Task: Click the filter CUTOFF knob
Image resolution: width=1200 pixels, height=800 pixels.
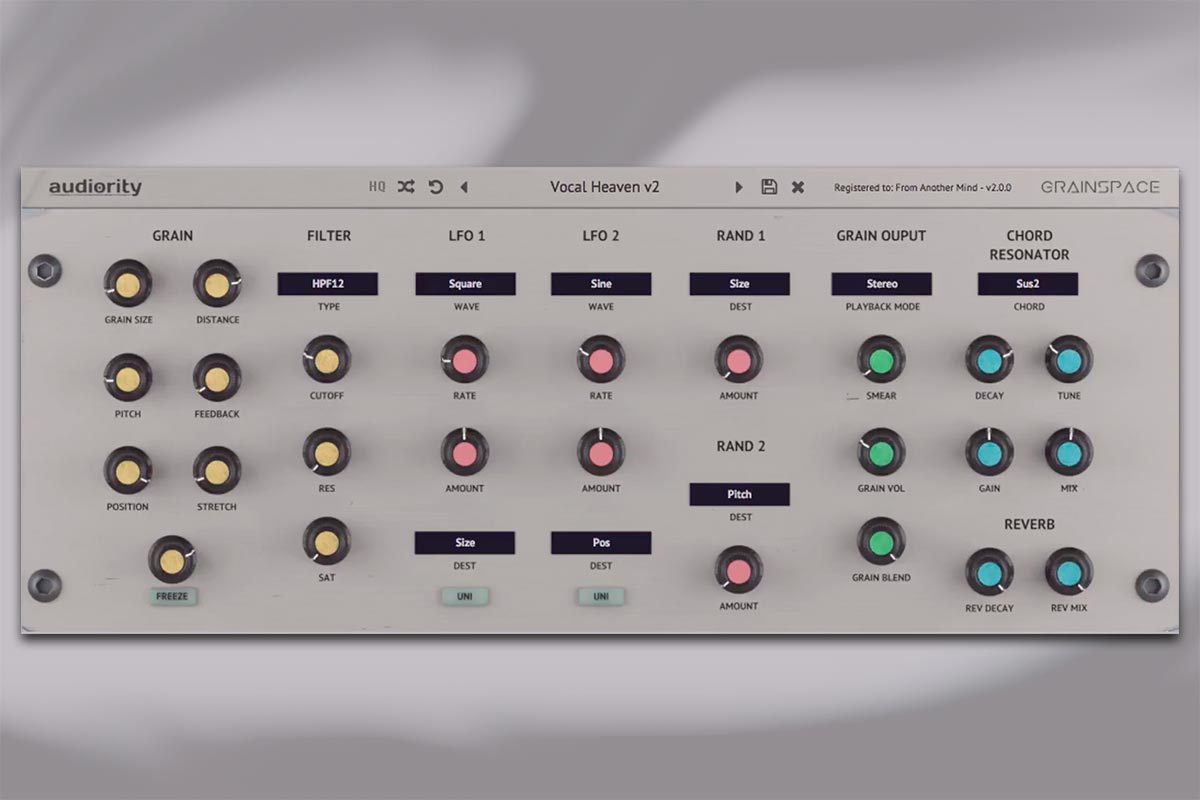Action: pos(327,361)
